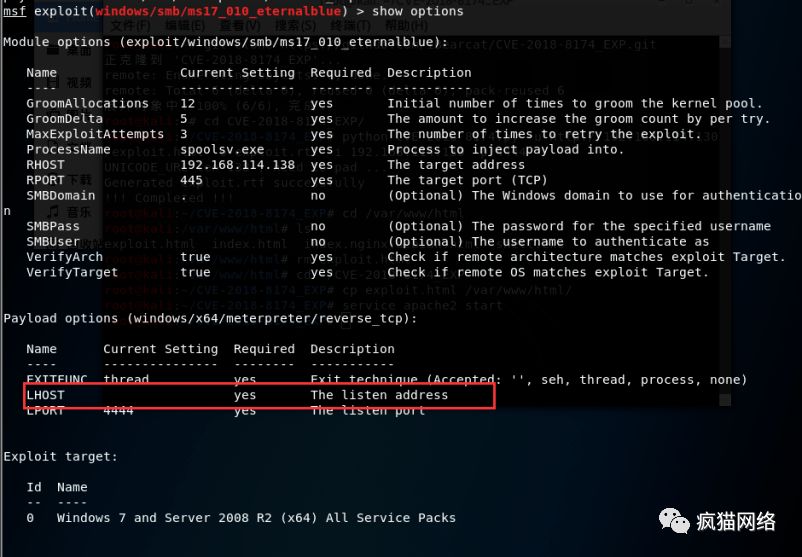Open the 查看(V) menu in background terminal
Image resolution: width=802 pixels, height=557 pixels.
pyautogui.click(x=239, y=26)
